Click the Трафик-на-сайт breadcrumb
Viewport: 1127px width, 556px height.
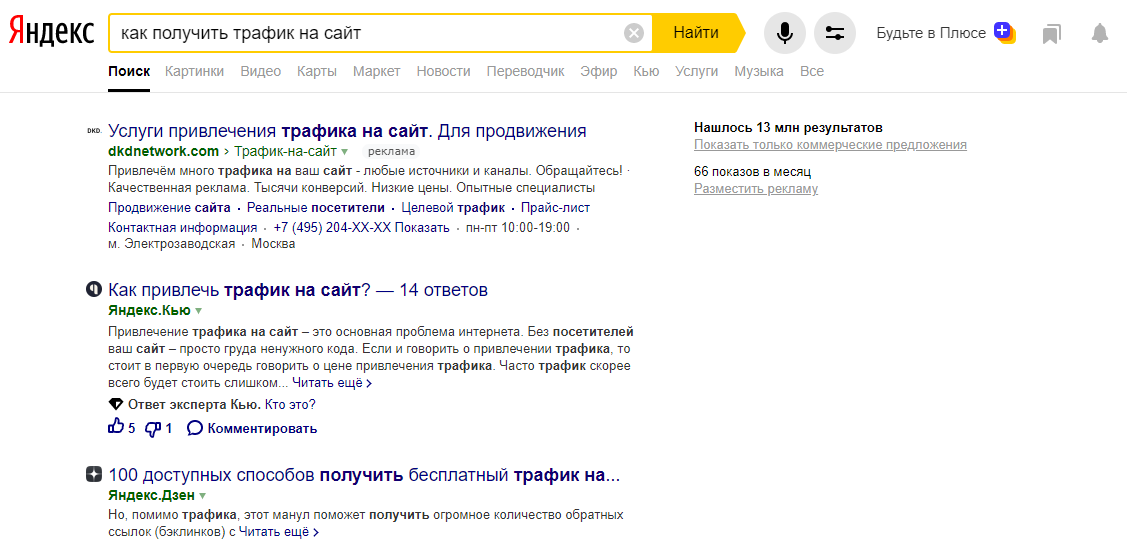click(x=285, y=152)
